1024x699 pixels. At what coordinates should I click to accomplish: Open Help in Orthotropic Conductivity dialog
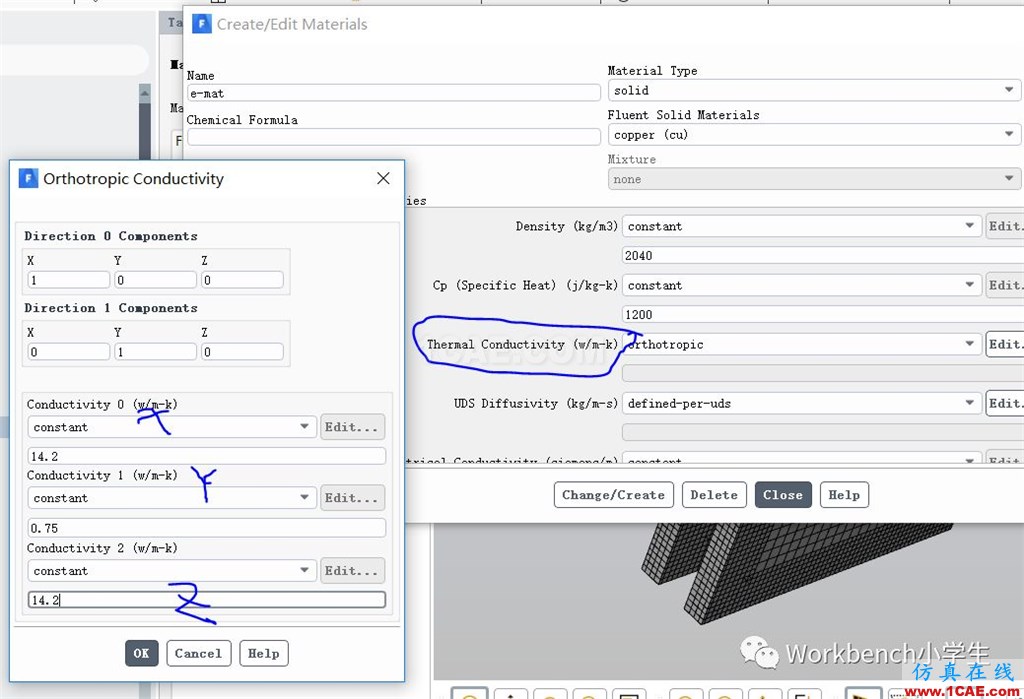coord(264,653)
